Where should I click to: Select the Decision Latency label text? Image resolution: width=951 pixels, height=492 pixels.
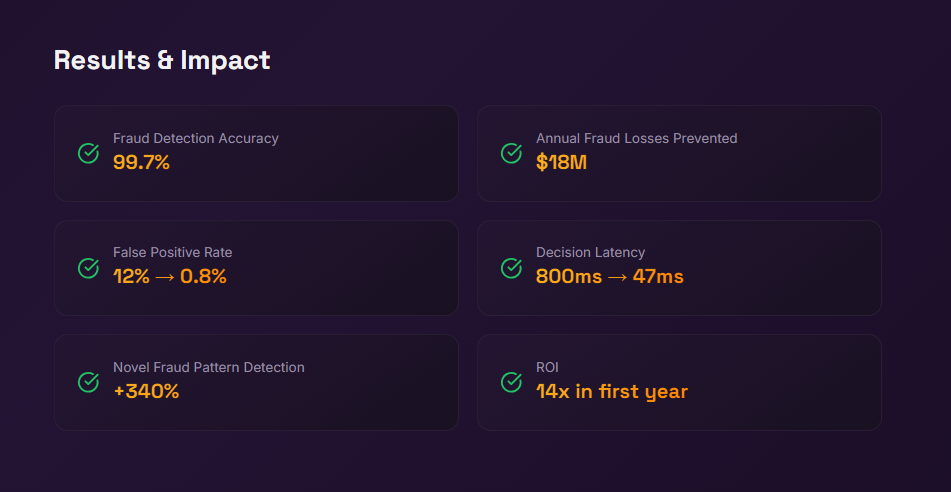tap(590, 252)
